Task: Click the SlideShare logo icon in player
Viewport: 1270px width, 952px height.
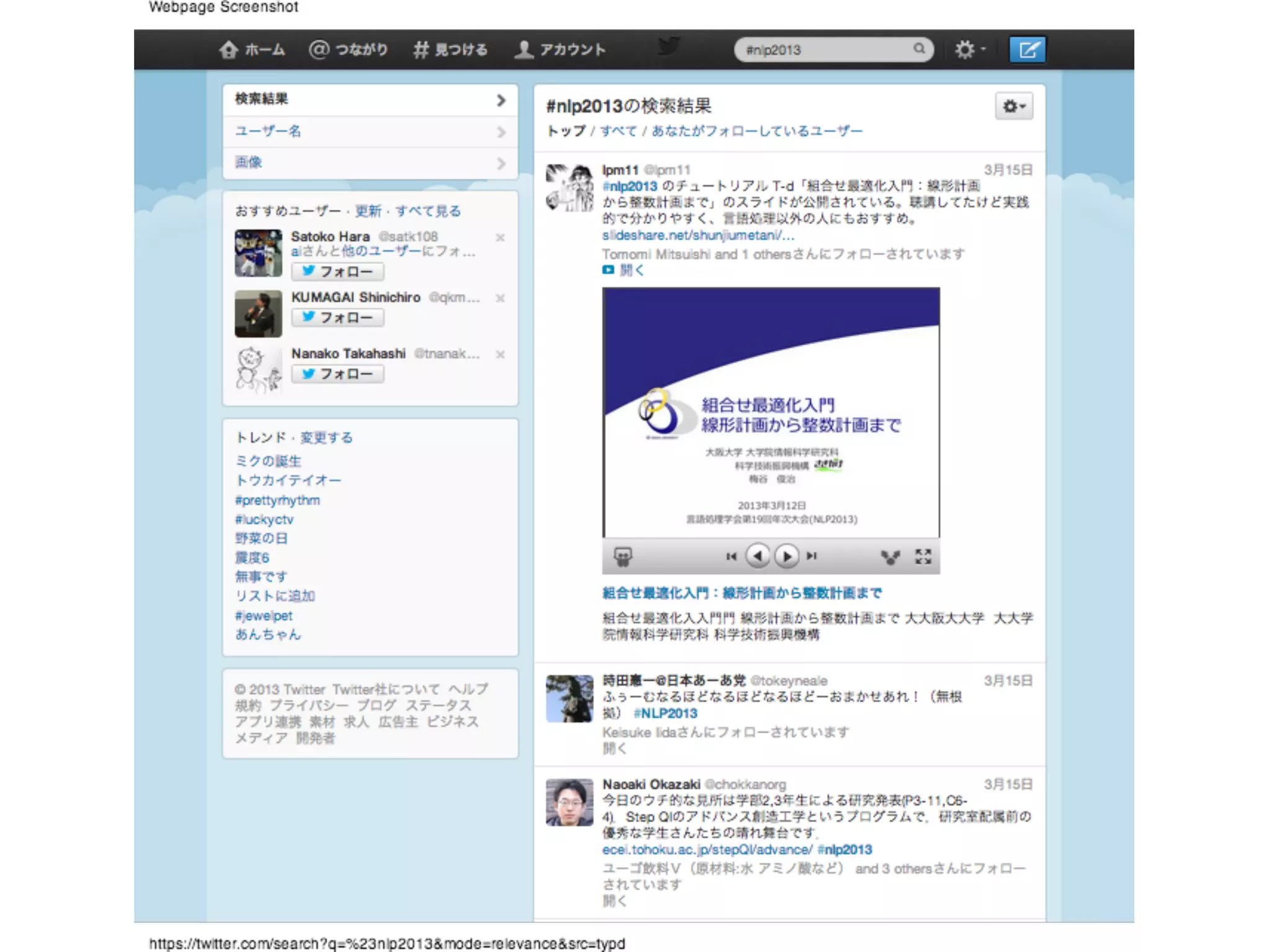Action: pyautogui.click(x=623, y=557)
